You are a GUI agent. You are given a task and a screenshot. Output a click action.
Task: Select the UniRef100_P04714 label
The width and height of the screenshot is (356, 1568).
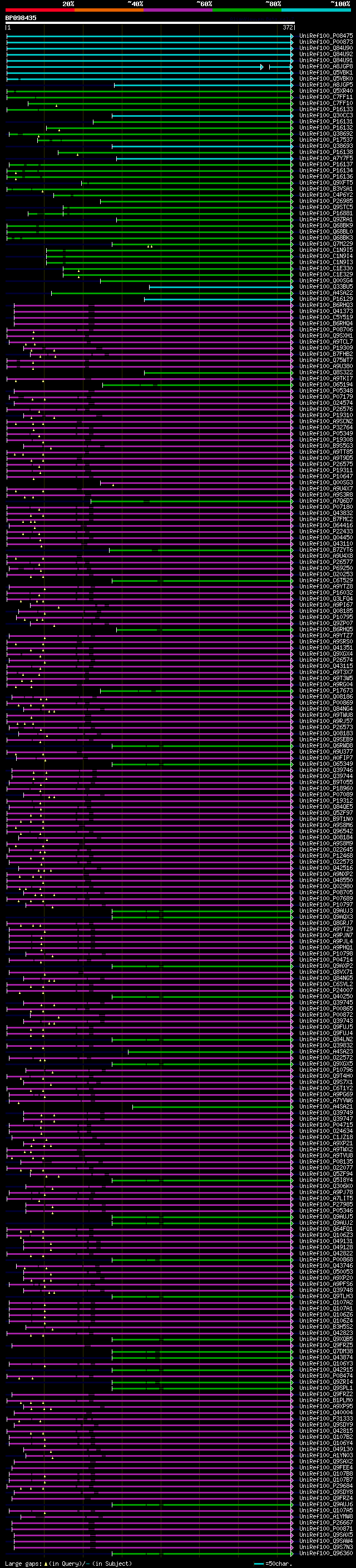pos(325,959)
